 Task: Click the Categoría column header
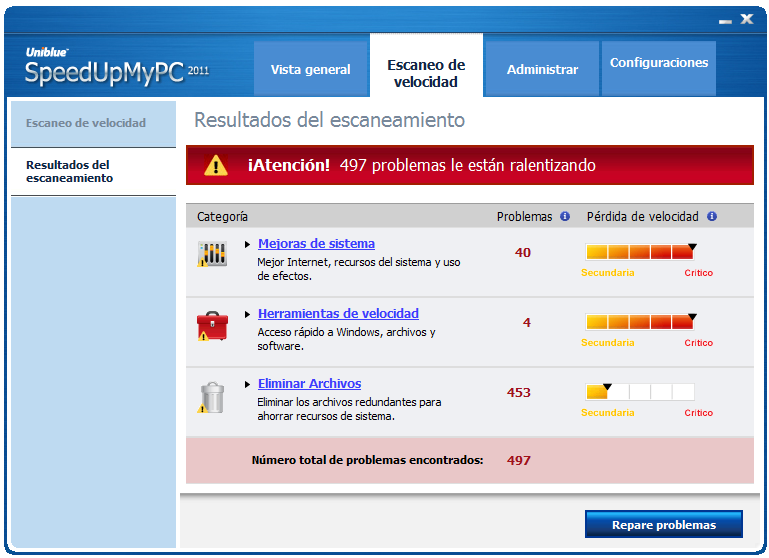(222, 217)
